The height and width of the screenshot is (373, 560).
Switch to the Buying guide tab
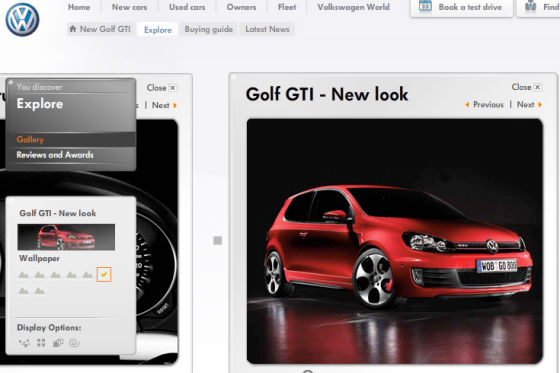[x=209, y=29]
